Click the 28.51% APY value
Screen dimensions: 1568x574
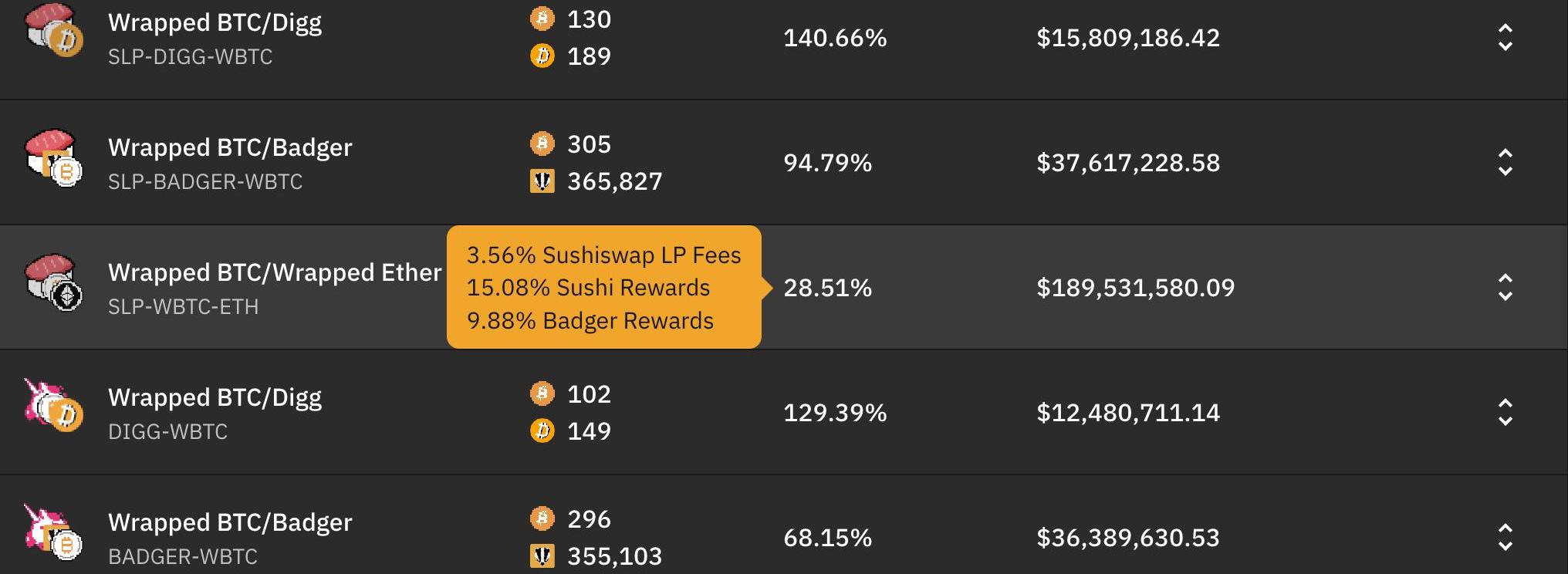(827, 288)
